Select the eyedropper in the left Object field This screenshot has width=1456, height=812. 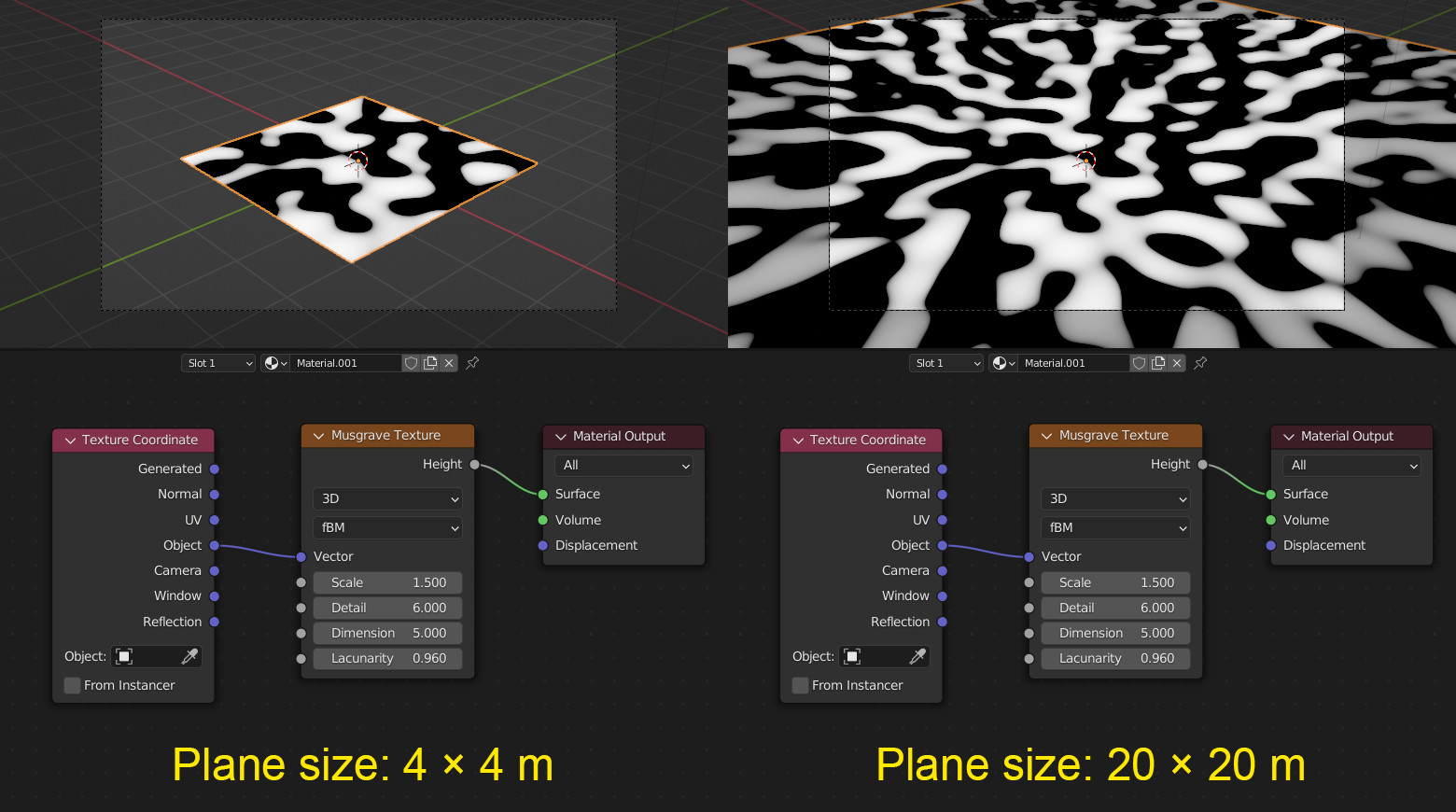(191, 656)
